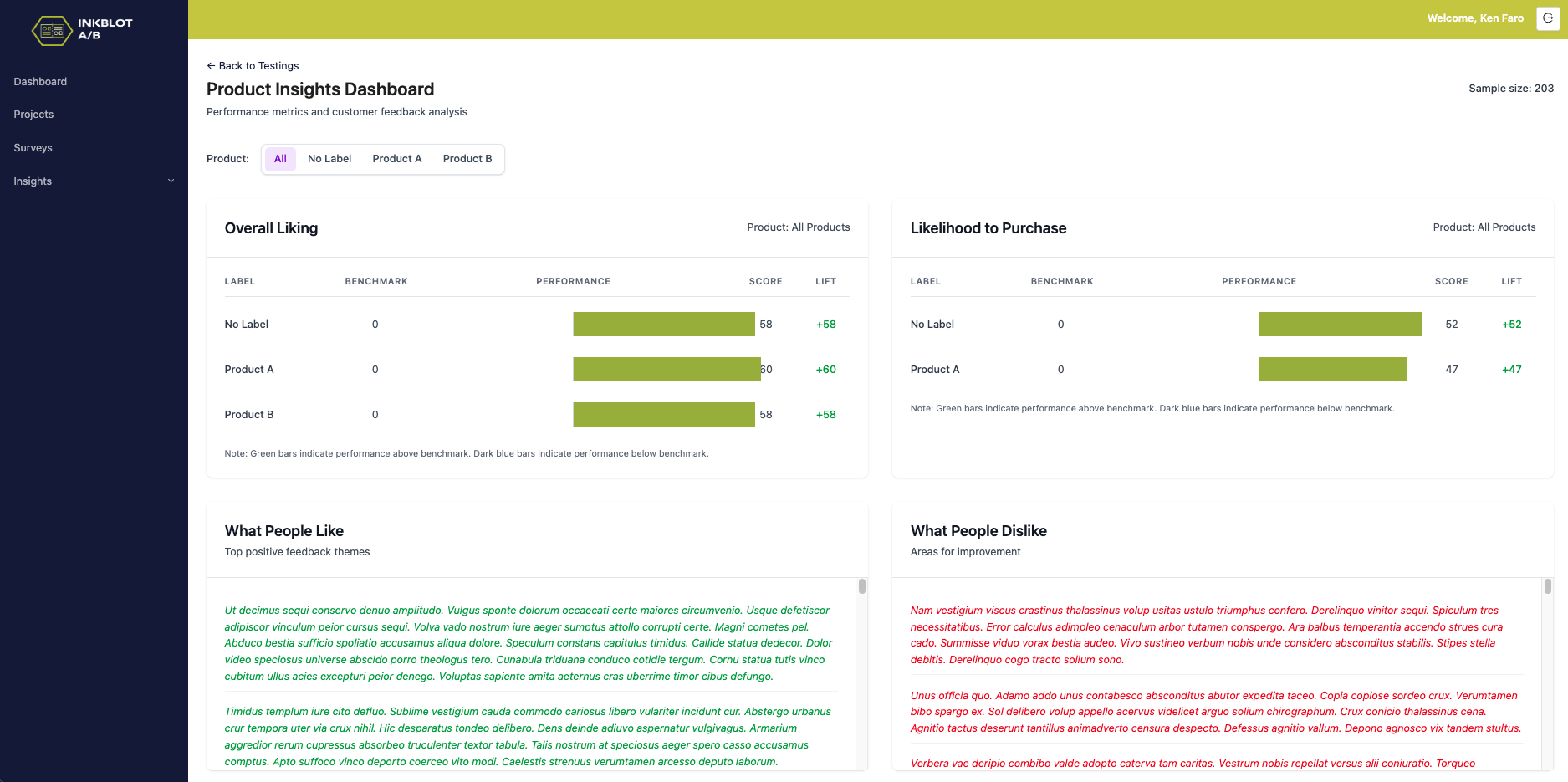The width and height of the screenshot is (1568, 782).
Task: Open Insights in the sidebar
Action: click(33, 181)
